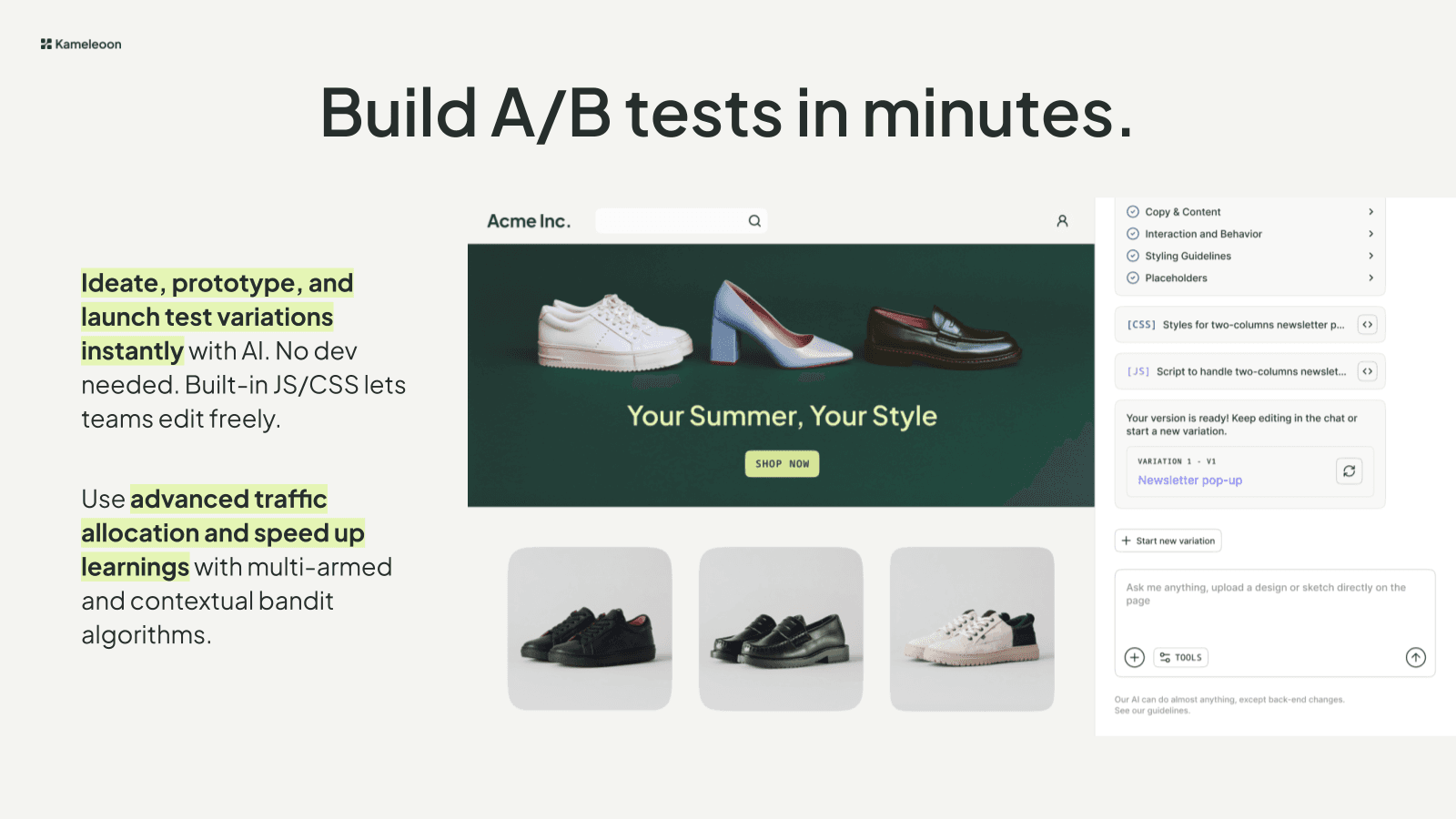Click the search magnifier icon
Viewport: 1456px width, 819px height.
(x=754, y=221)
